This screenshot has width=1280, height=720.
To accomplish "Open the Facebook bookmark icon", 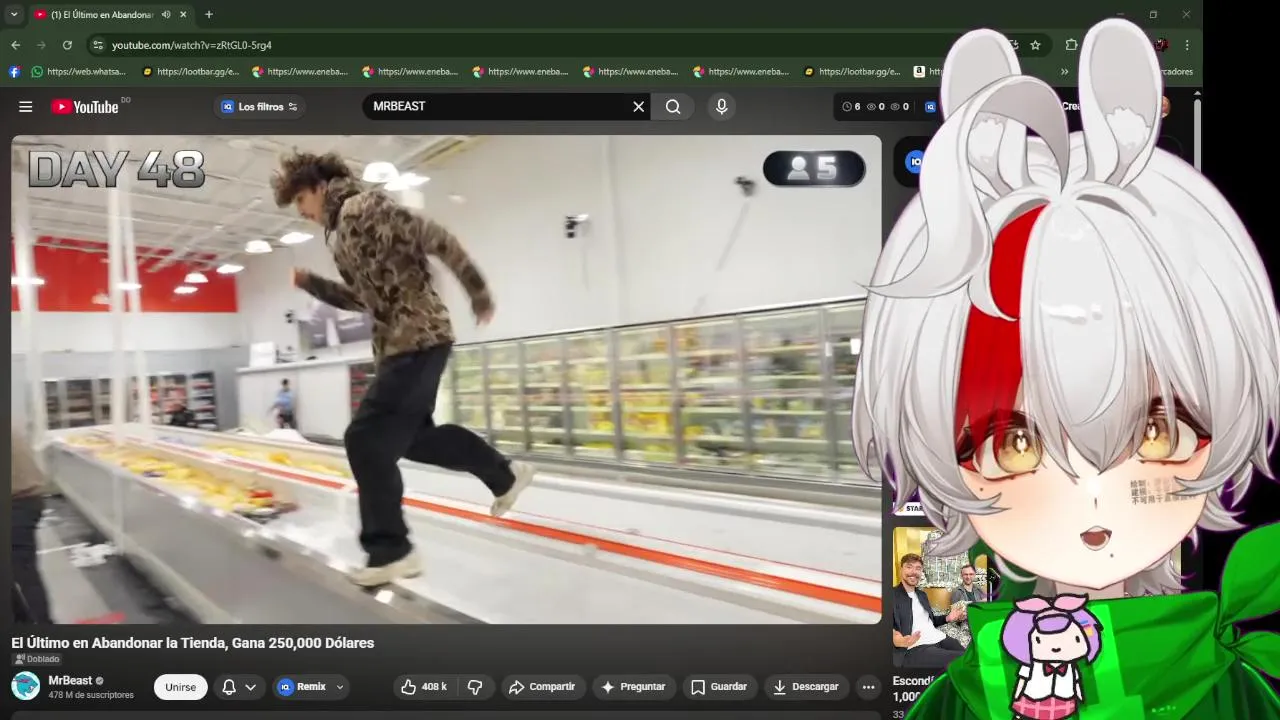I will (x=14, y=72).
